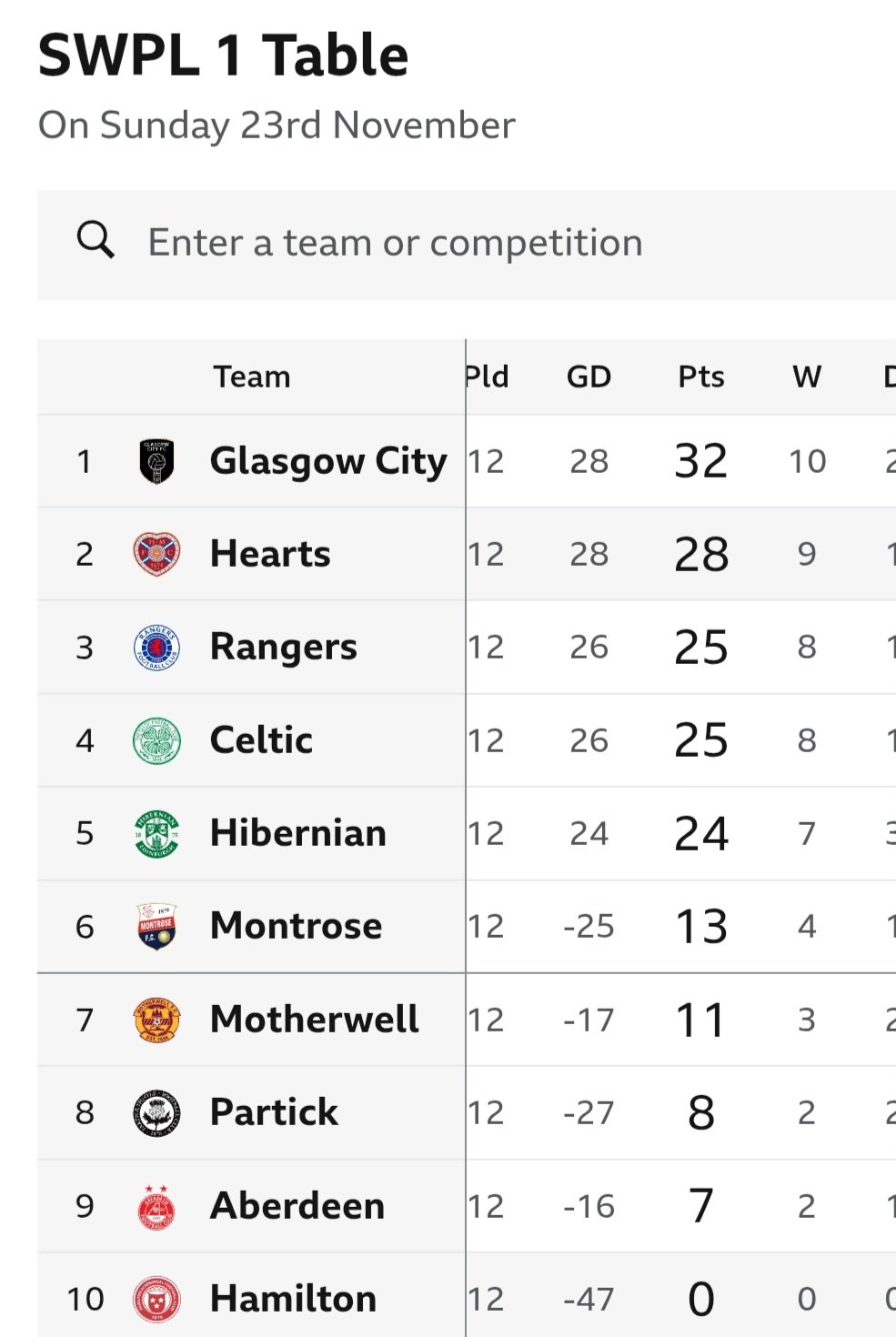Screen dimensions: 896x1337
Task: Click the Motherwell club crest
Action: (x=156, y=1020)
